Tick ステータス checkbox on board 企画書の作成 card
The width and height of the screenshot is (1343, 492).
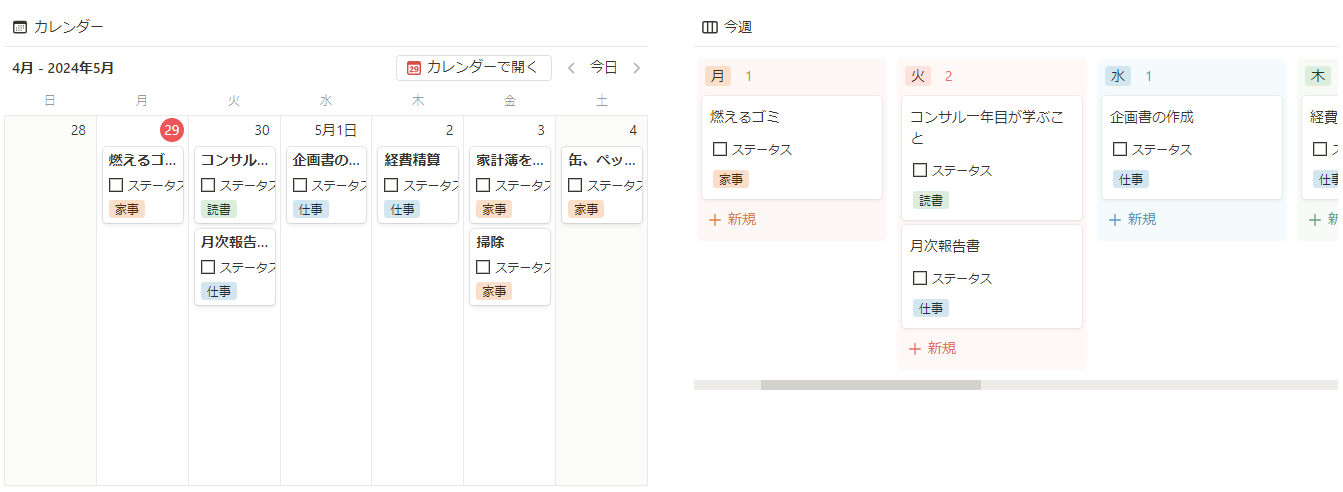pos(1120,149)
